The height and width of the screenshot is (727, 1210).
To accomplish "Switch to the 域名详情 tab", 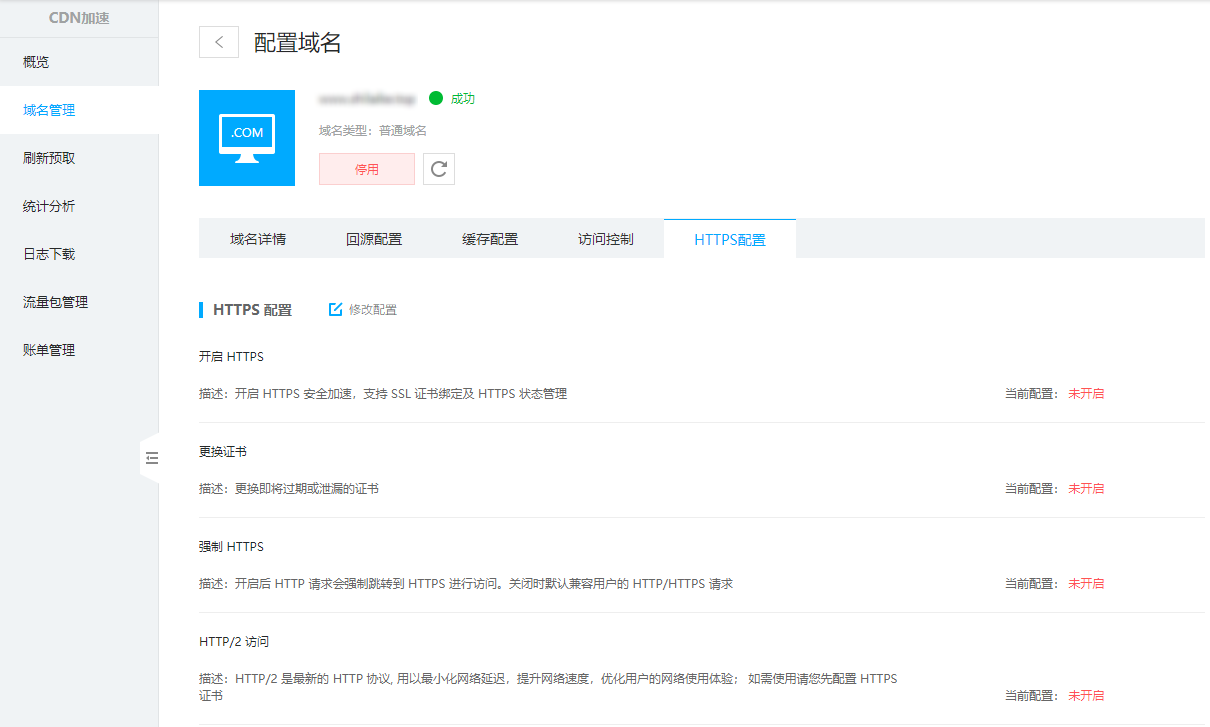I will tap(258, 239).
